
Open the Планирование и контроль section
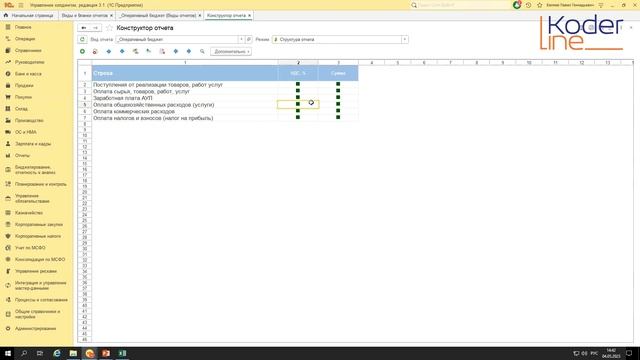pyautogui.click(x=40, y=184)
